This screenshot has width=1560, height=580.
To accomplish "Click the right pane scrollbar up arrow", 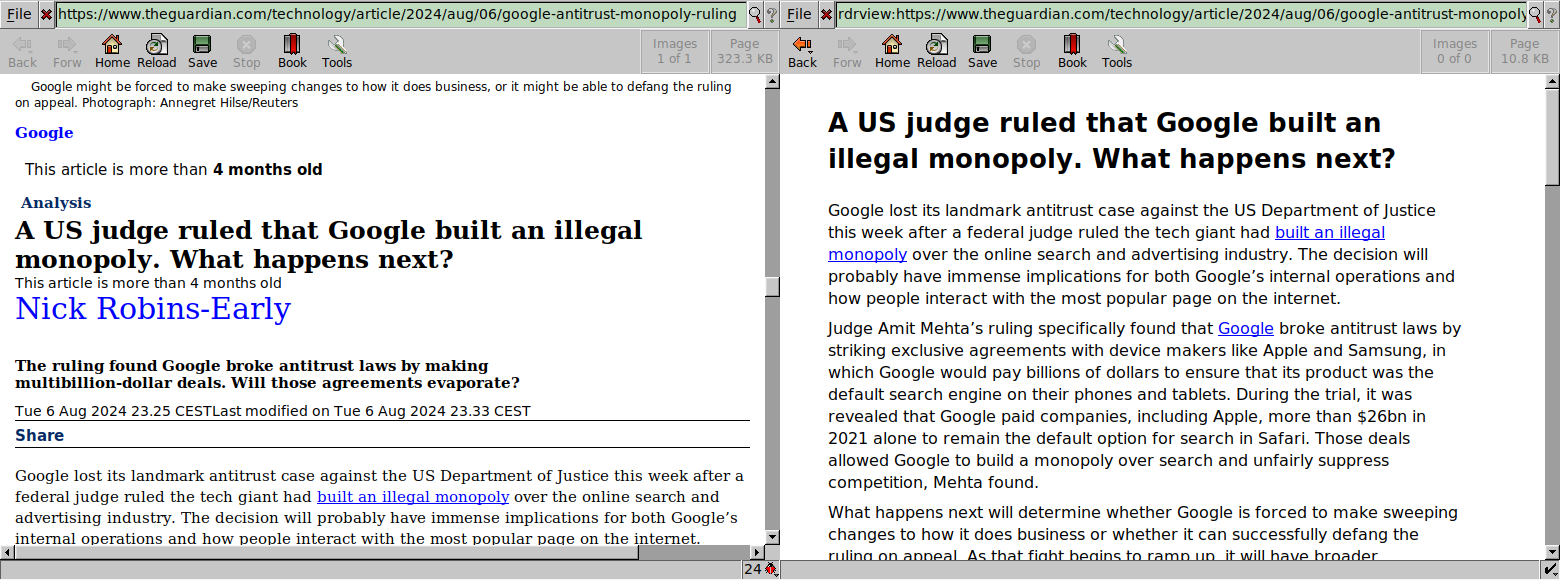I will [x=1552, y=82].
